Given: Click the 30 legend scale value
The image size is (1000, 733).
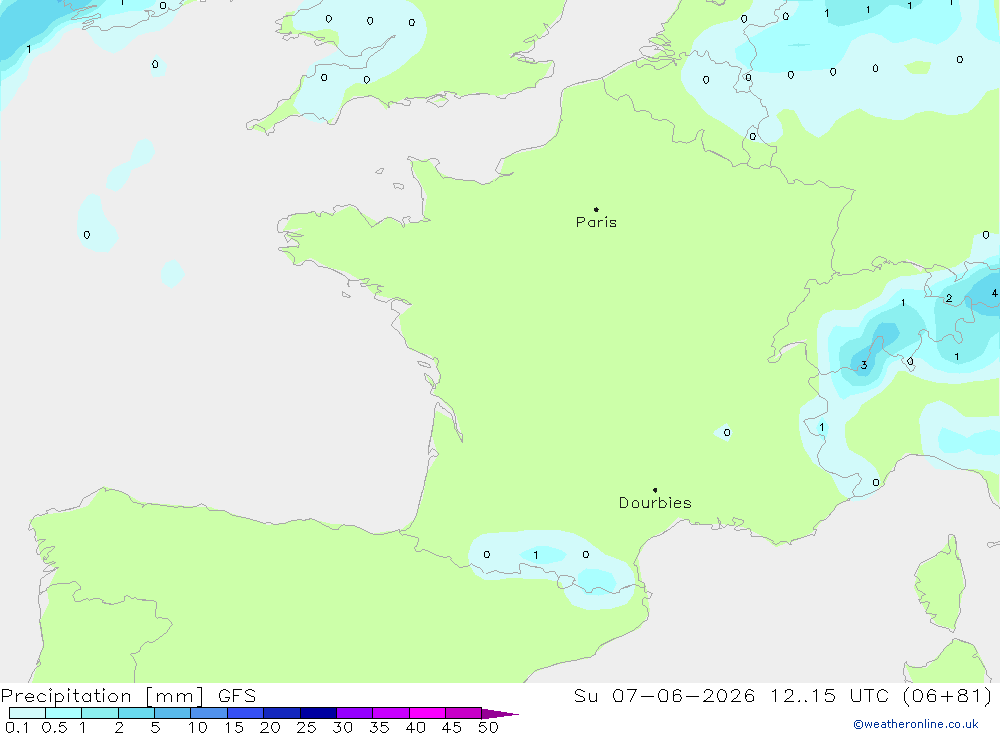Looking at the screenshot, I should 342,727.
